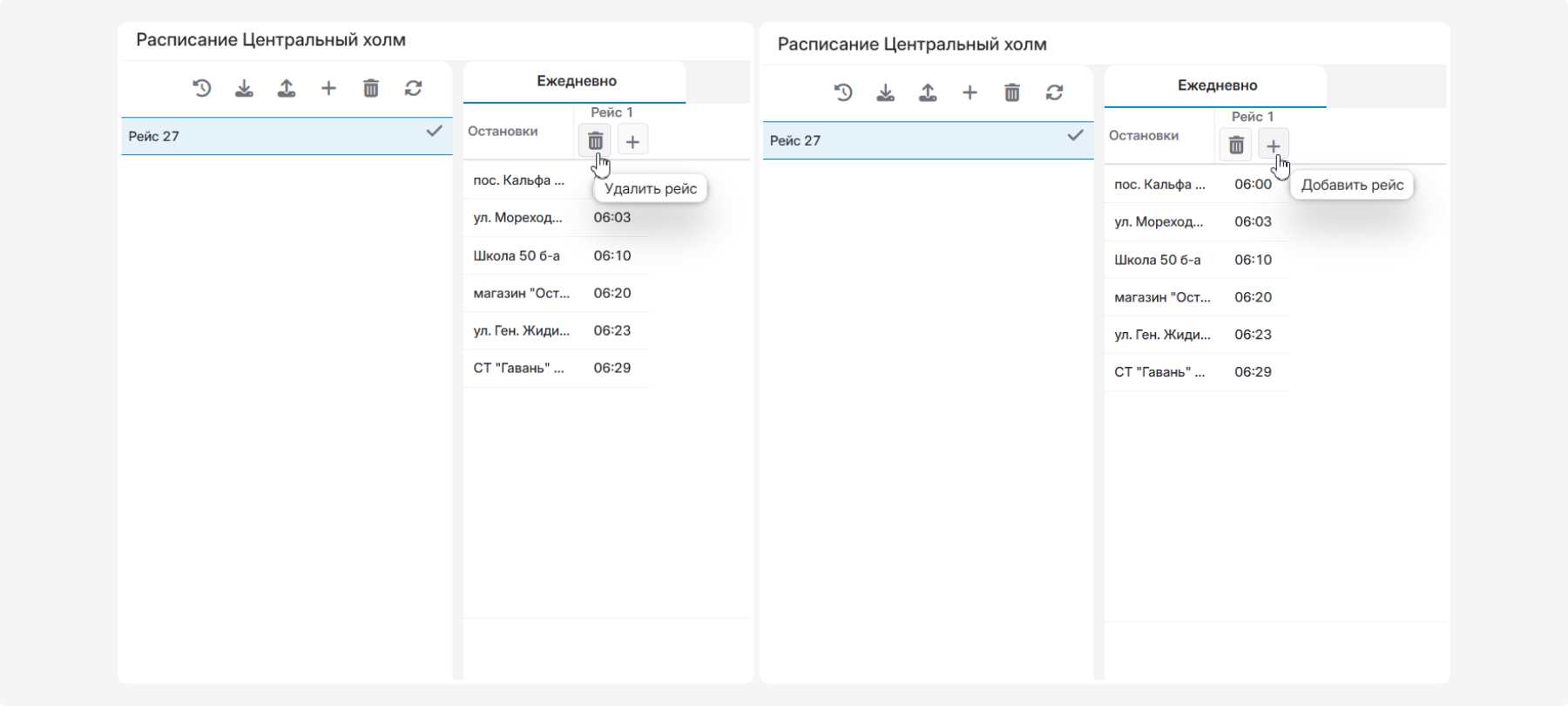The width and height of the screenshot is (1568, 706).
Task: Click refresh icon in right panel toolbar
Action: [x=1054, y=92]
